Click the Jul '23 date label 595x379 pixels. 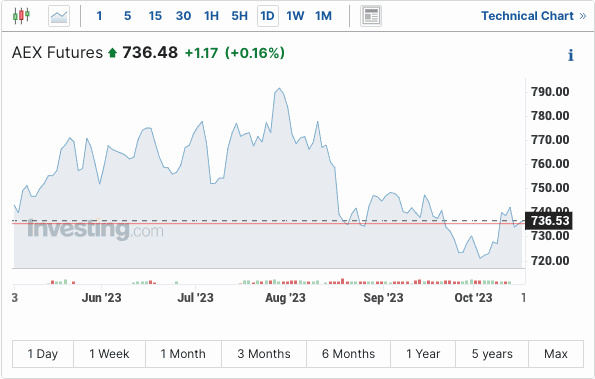(195, 298)
